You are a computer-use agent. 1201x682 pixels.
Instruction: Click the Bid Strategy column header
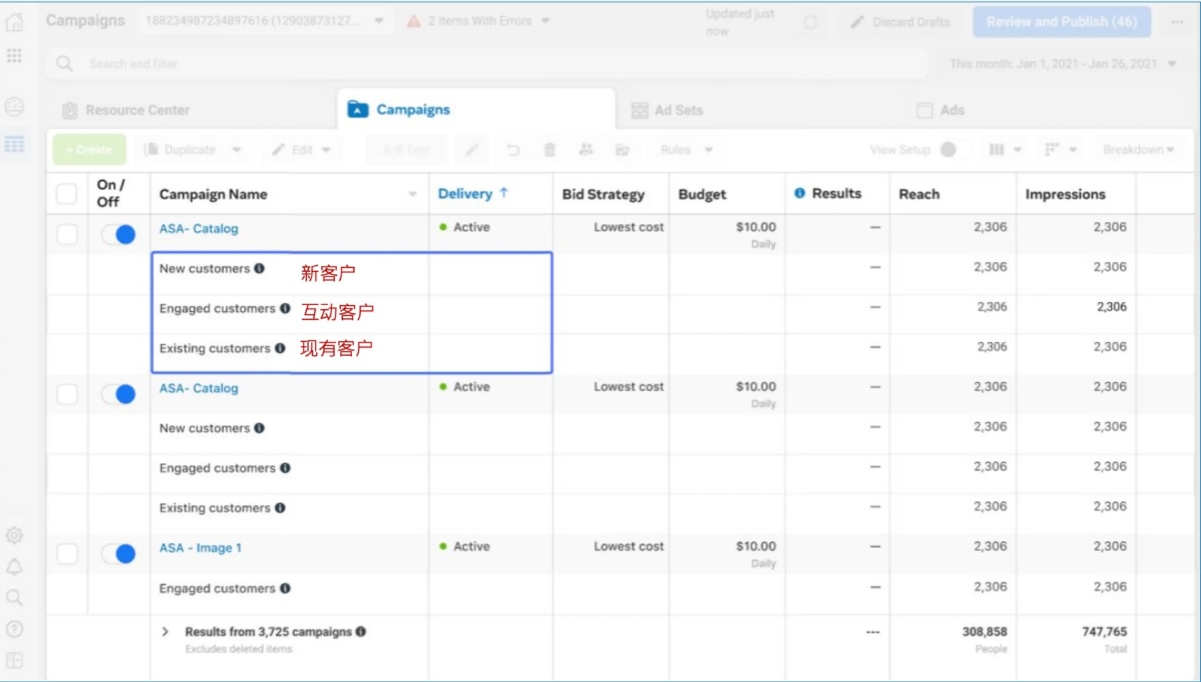(603, 195)
